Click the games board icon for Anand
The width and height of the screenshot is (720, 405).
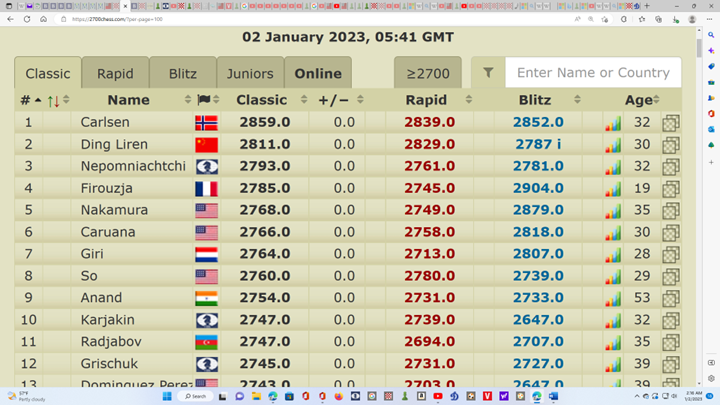tap(670, 299)
